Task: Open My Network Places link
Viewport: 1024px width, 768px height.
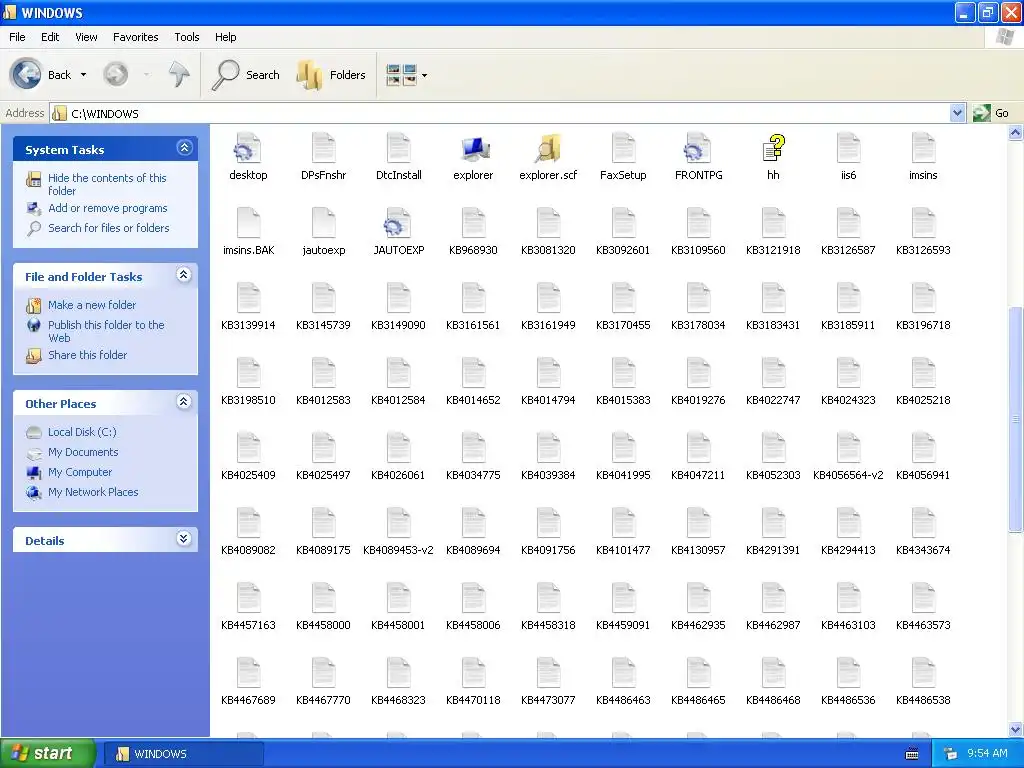Action: [x=93, y=492]
